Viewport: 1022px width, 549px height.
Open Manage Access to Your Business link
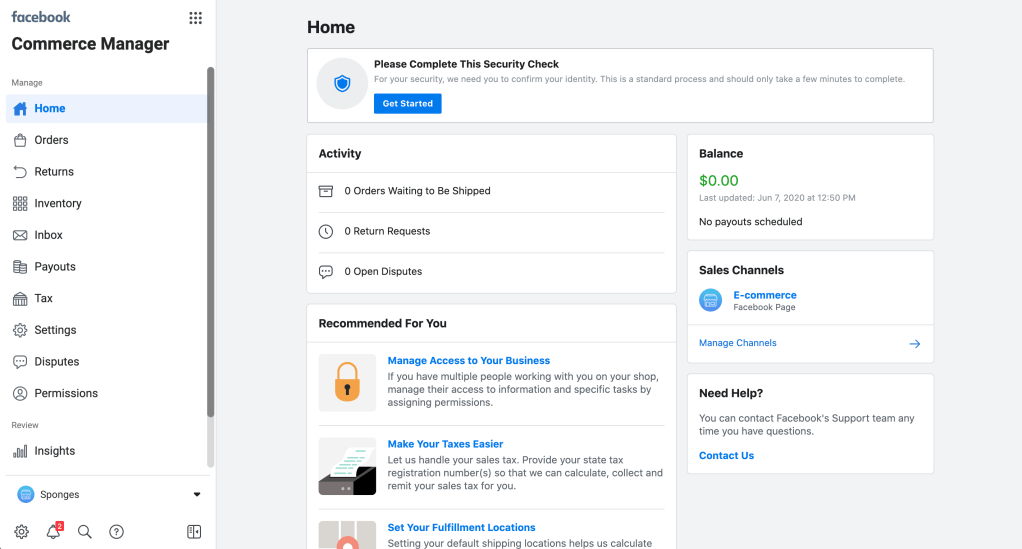click(468, 360)
